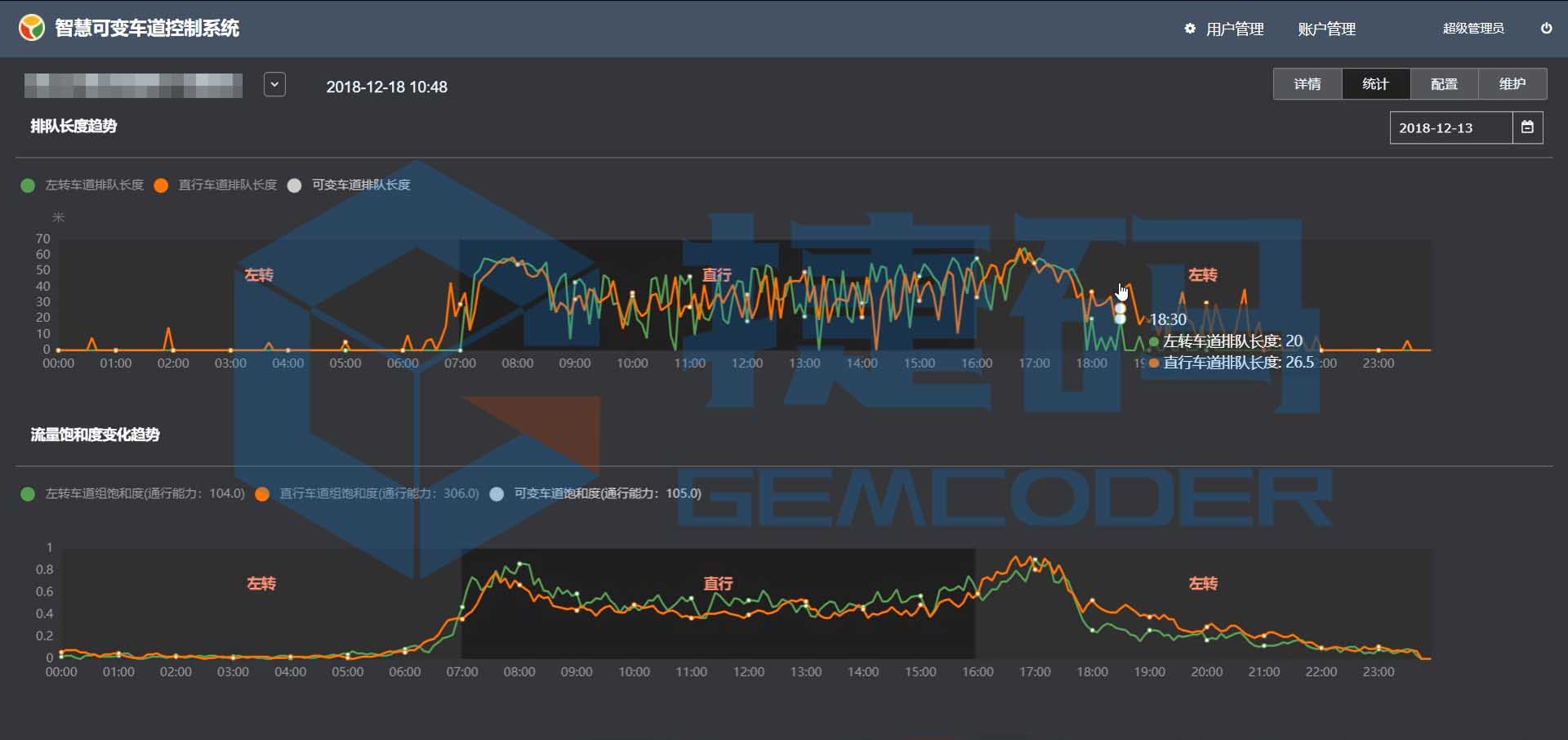
Task: Open the blurred intersection name combo box
Action: point(133,85)
